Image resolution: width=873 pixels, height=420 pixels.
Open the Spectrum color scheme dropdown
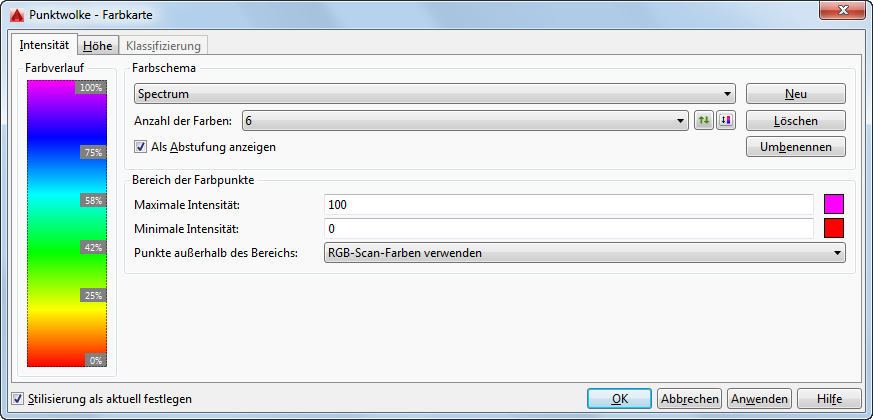435,94
